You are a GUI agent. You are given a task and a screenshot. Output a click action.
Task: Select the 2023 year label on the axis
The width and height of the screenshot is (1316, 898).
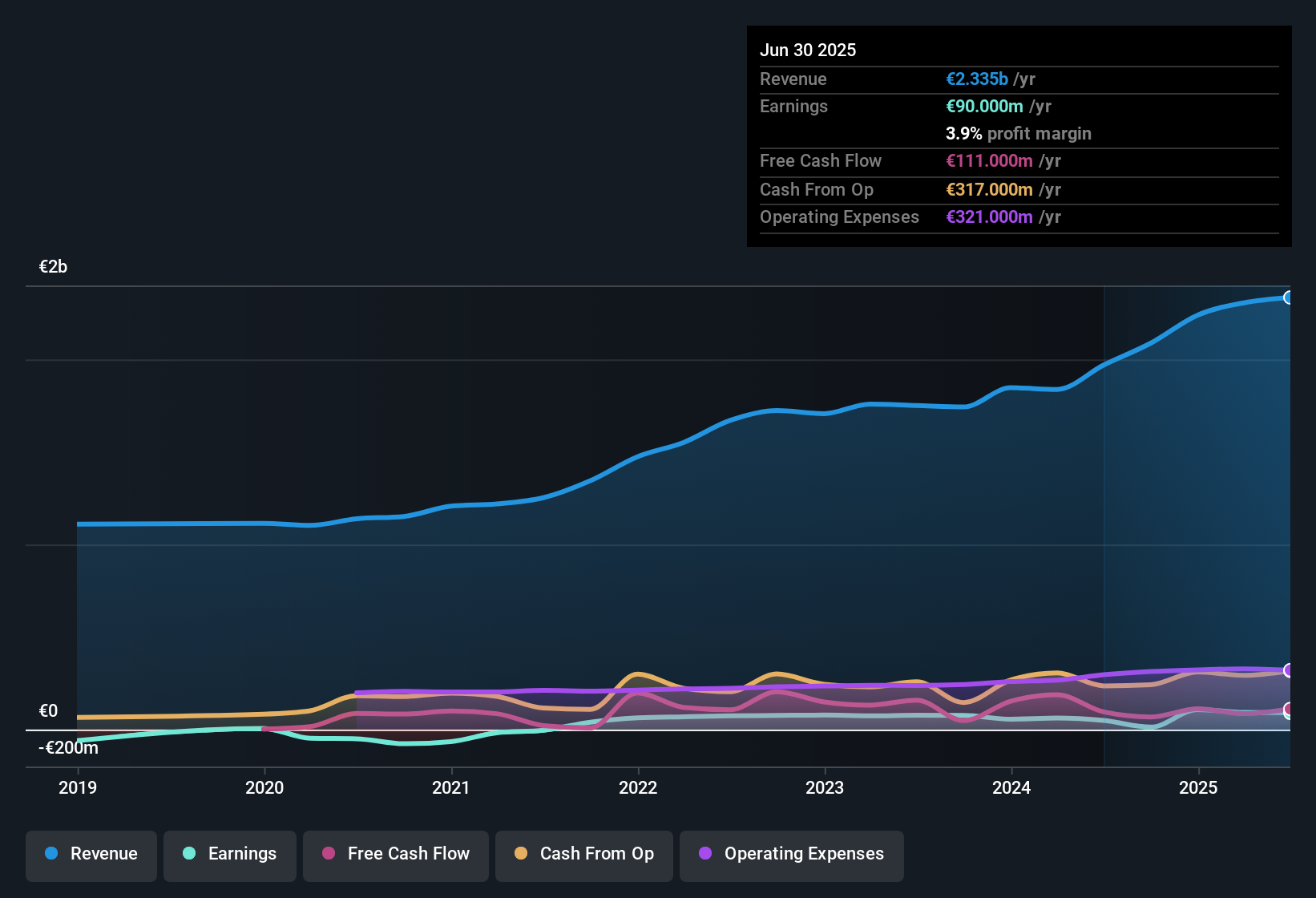click(x=826, y=788)
